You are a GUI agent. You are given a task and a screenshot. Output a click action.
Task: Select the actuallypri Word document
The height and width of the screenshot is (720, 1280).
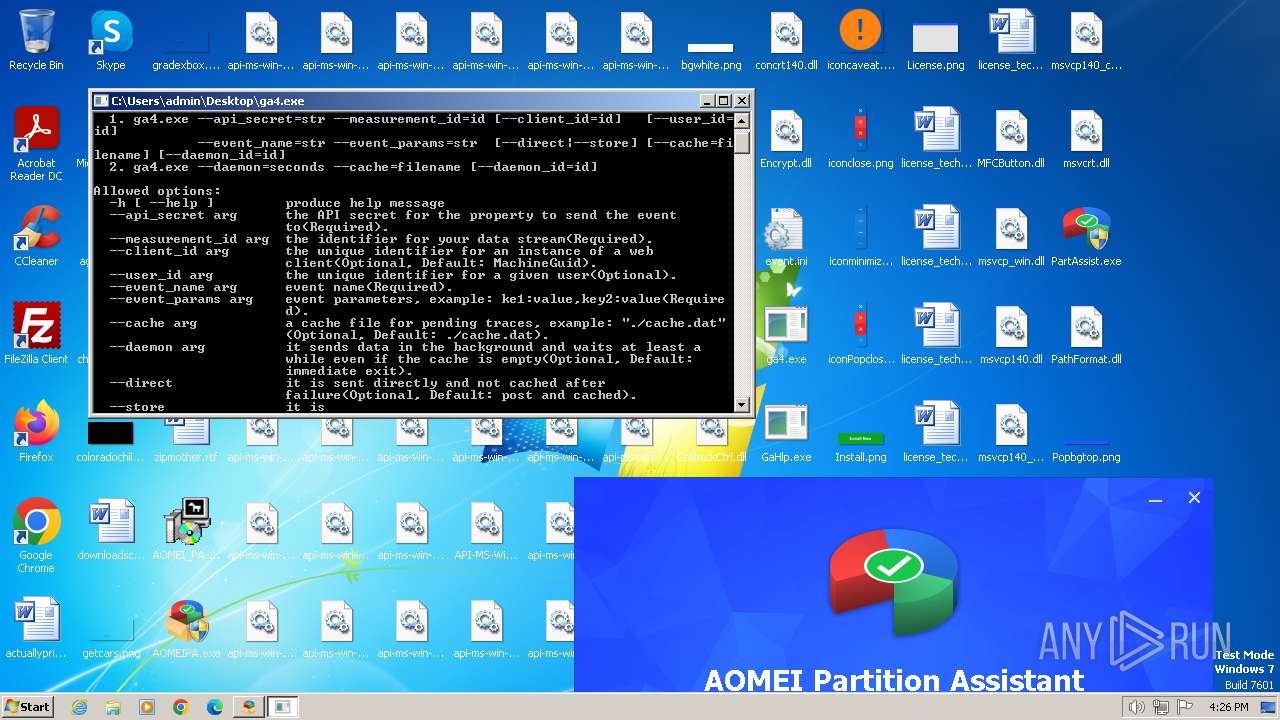[x=36, y=628]
